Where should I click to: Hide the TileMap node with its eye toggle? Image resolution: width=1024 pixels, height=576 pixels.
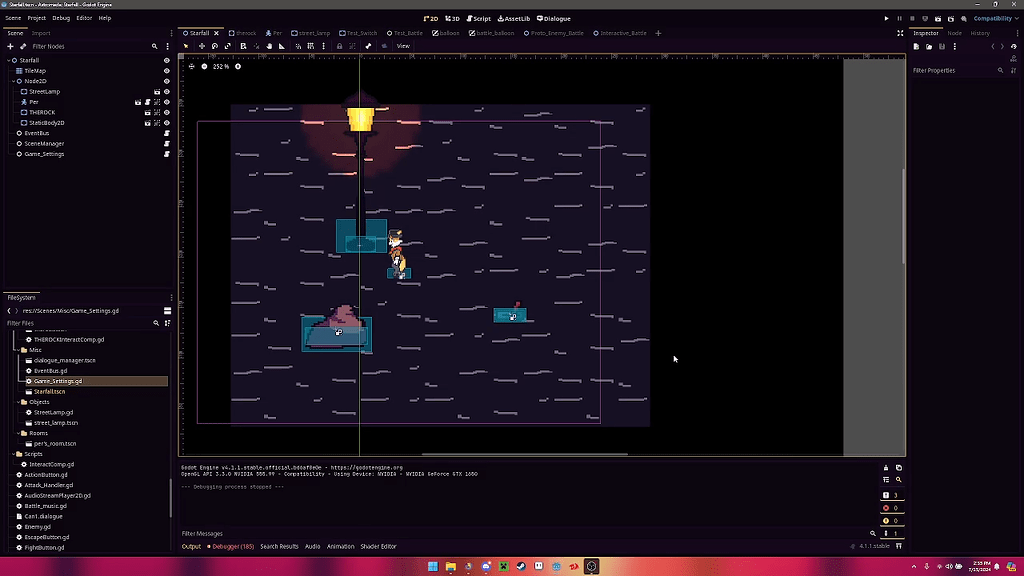166,71
